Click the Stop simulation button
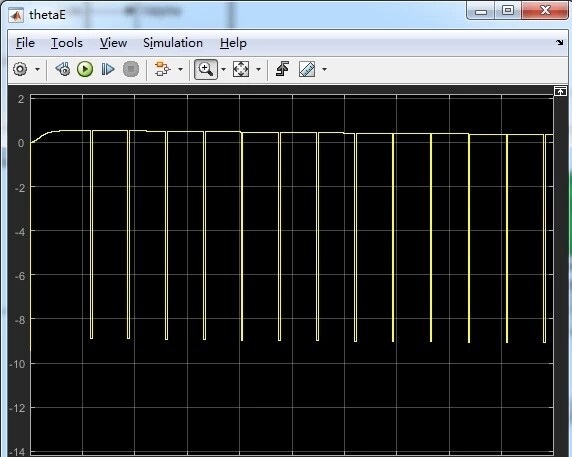 (x=131, y=69)
